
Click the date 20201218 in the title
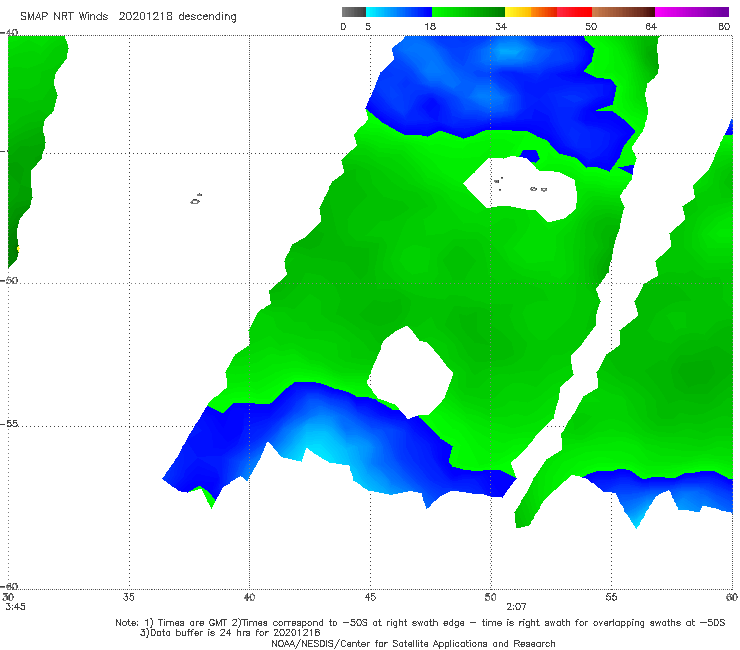click(145, 17)
